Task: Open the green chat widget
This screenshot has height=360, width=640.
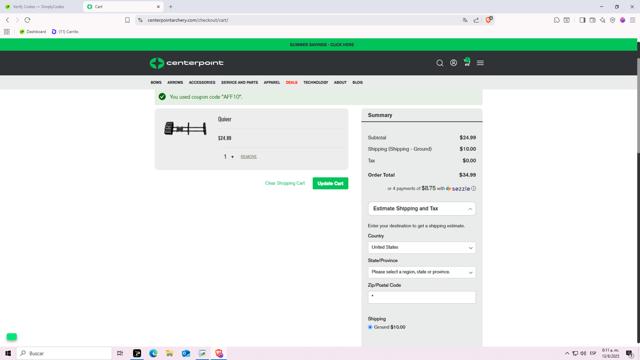Action: pos(12,337)
